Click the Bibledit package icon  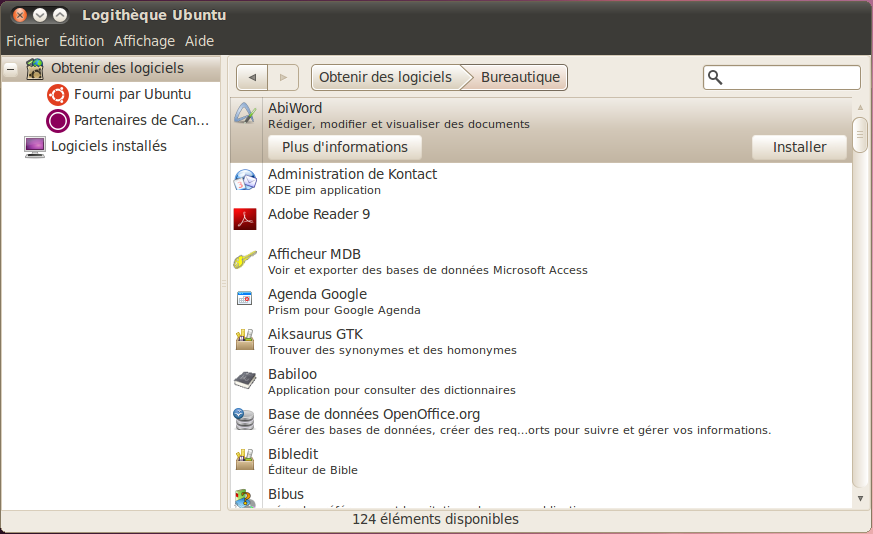click(245, 459)
